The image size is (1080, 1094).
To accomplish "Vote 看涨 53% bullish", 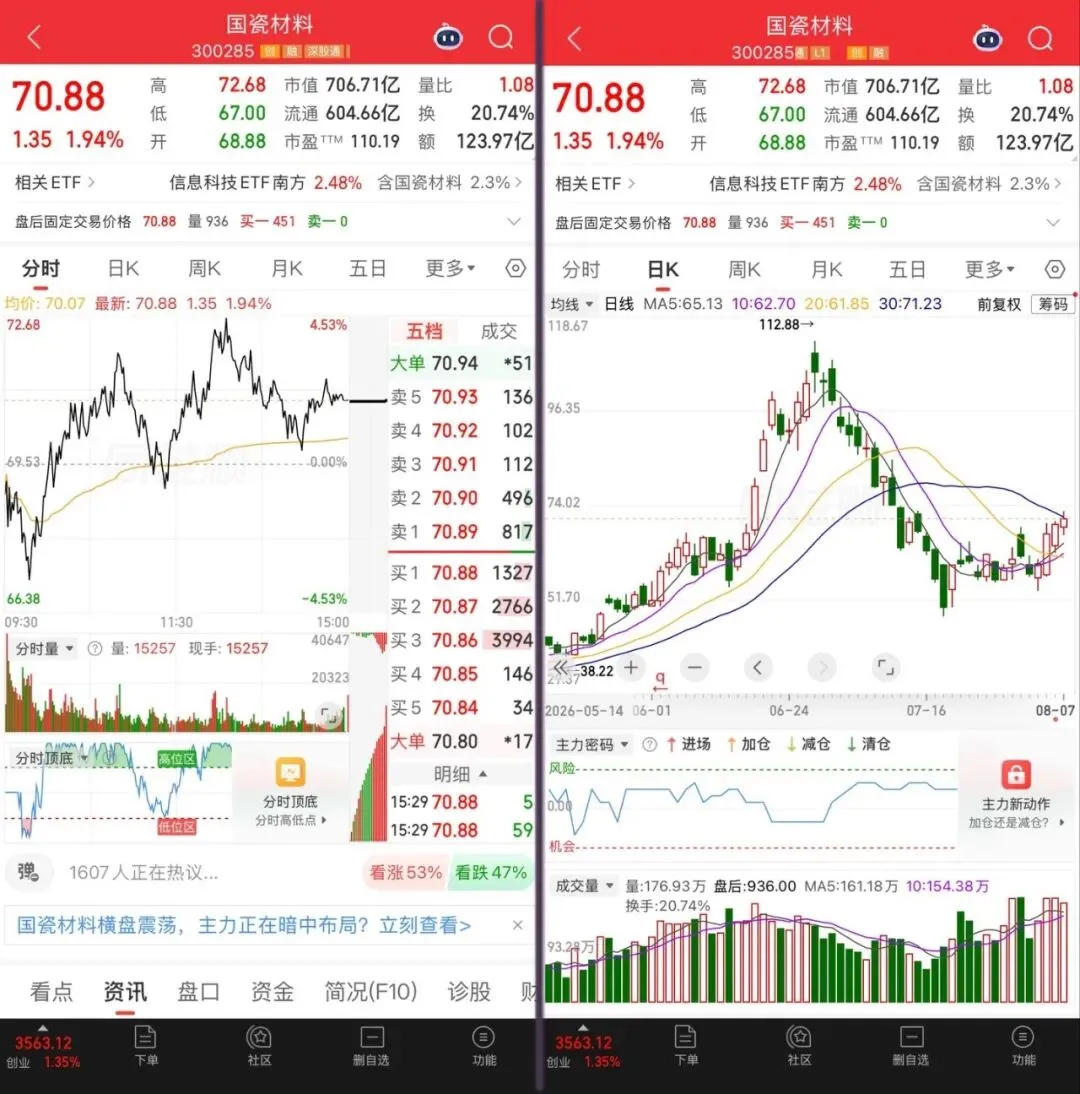I will click(x=405, y=872).
